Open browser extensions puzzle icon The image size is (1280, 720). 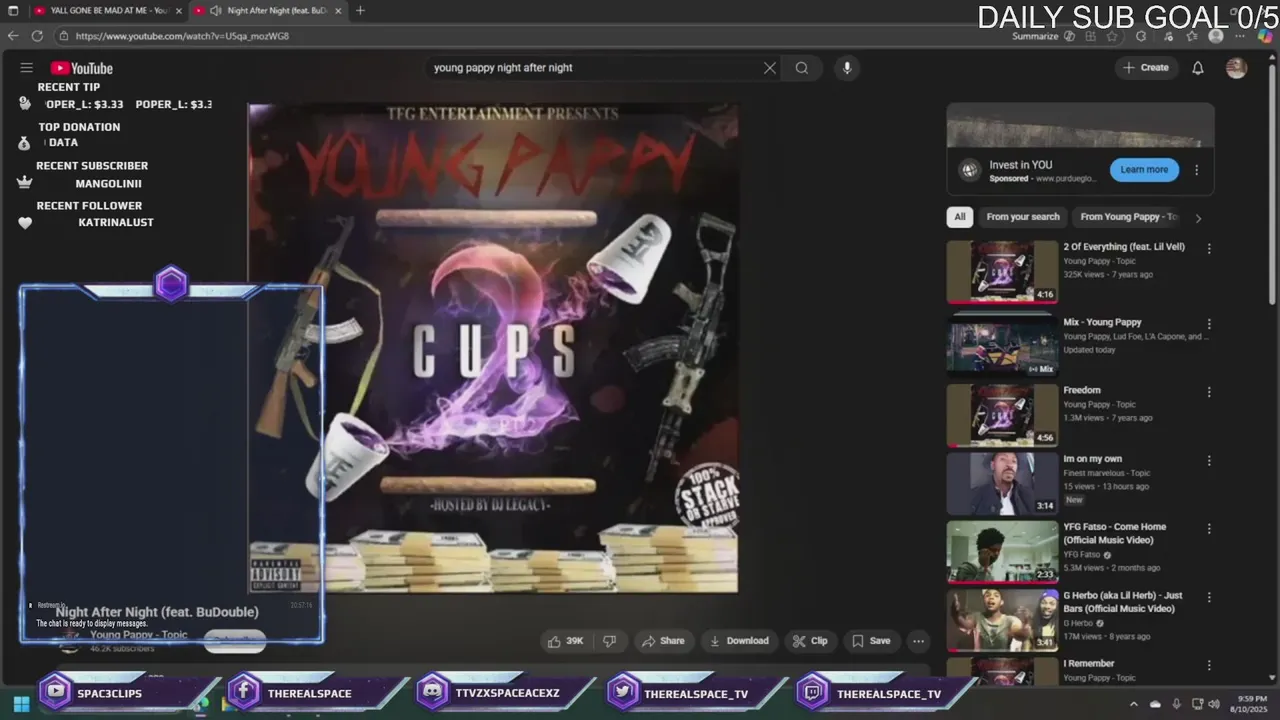point(1141,36)
